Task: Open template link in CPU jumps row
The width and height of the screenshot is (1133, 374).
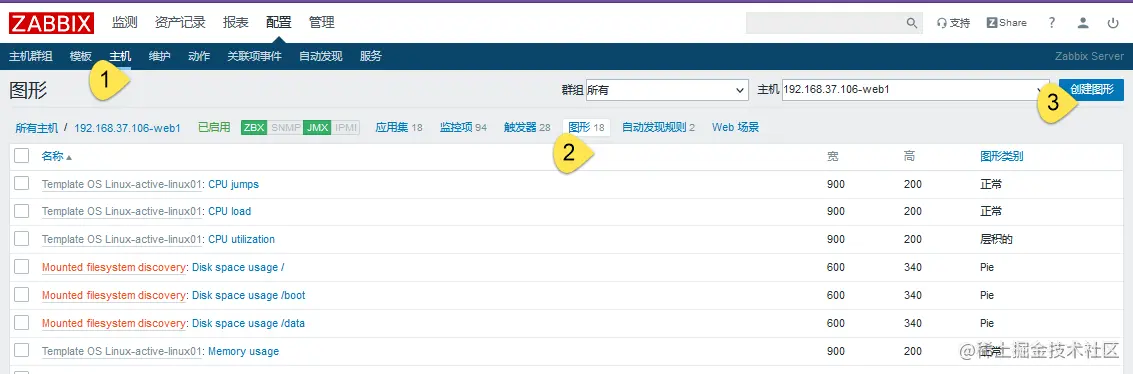Action: tap(122, 184)
